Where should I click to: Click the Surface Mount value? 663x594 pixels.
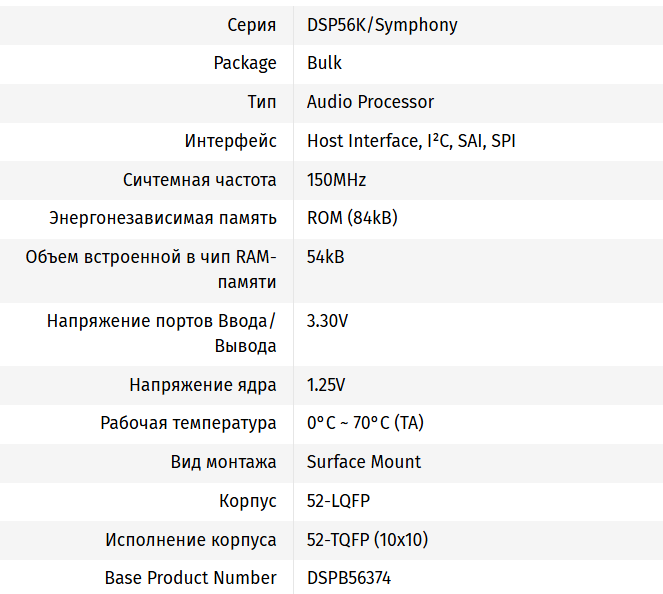[364, 462]
